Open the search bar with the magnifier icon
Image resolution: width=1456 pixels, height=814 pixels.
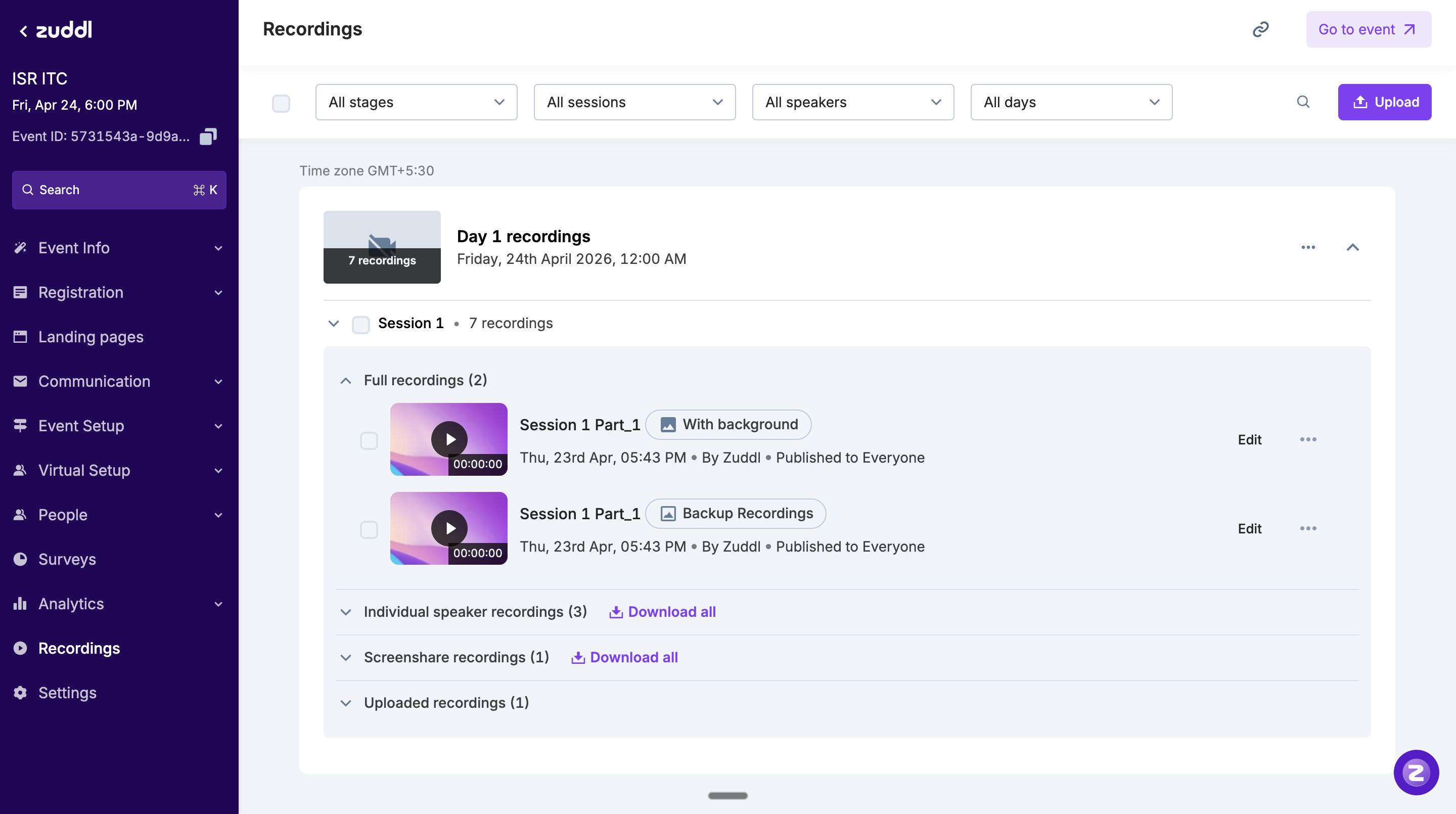click(x=1303, y=102)
